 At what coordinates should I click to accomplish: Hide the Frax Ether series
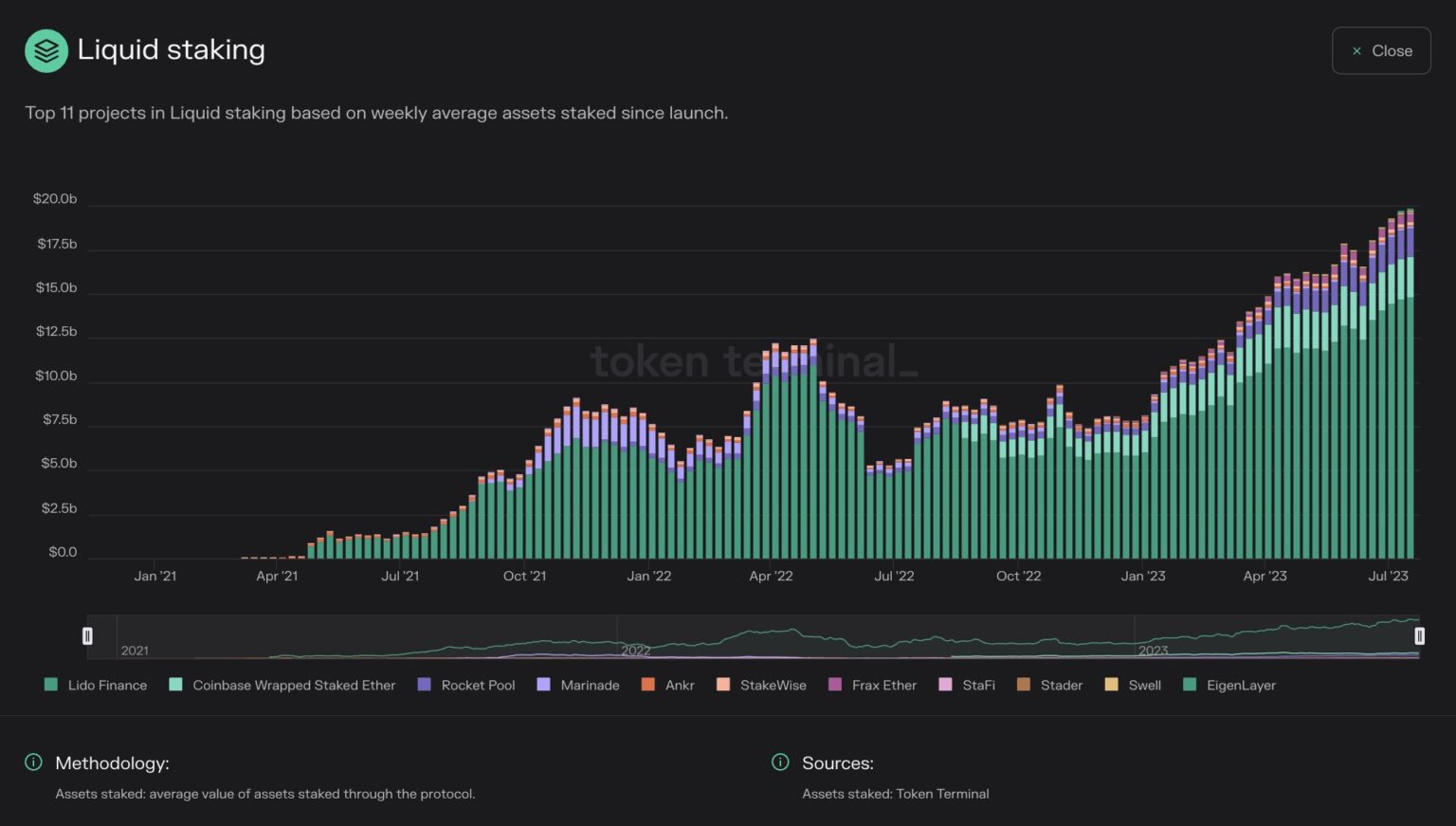coord(872,685)
